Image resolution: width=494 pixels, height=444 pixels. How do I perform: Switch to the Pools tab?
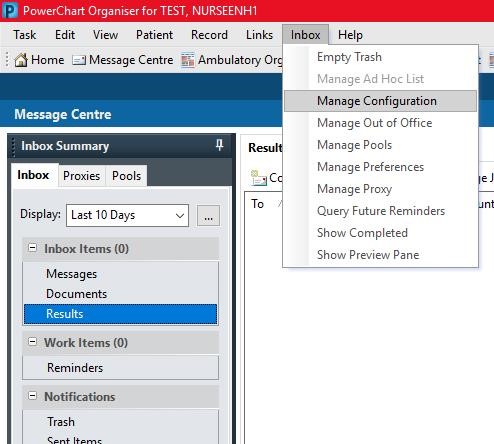click(x=127, y=176)
